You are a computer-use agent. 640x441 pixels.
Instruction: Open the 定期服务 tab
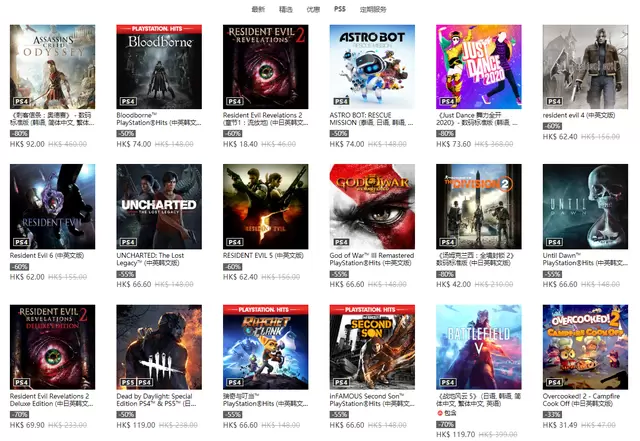coord(373,9)
